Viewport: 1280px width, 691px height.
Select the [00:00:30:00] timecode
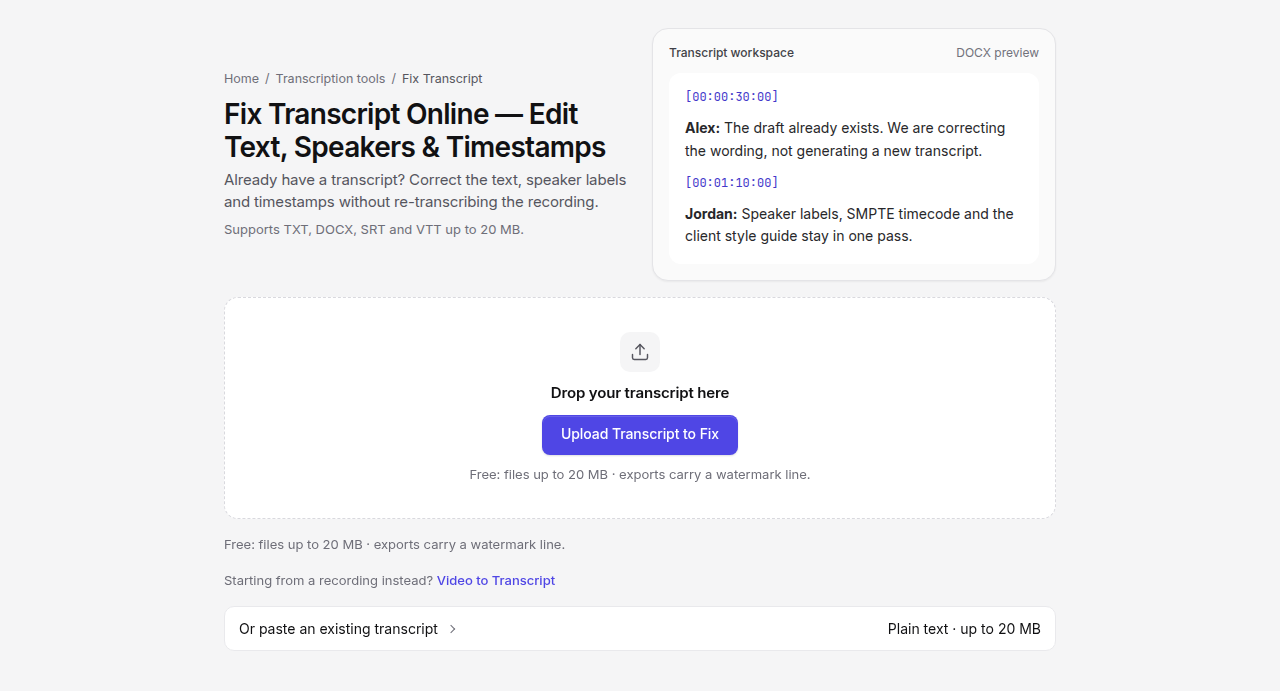pos(731,97)
